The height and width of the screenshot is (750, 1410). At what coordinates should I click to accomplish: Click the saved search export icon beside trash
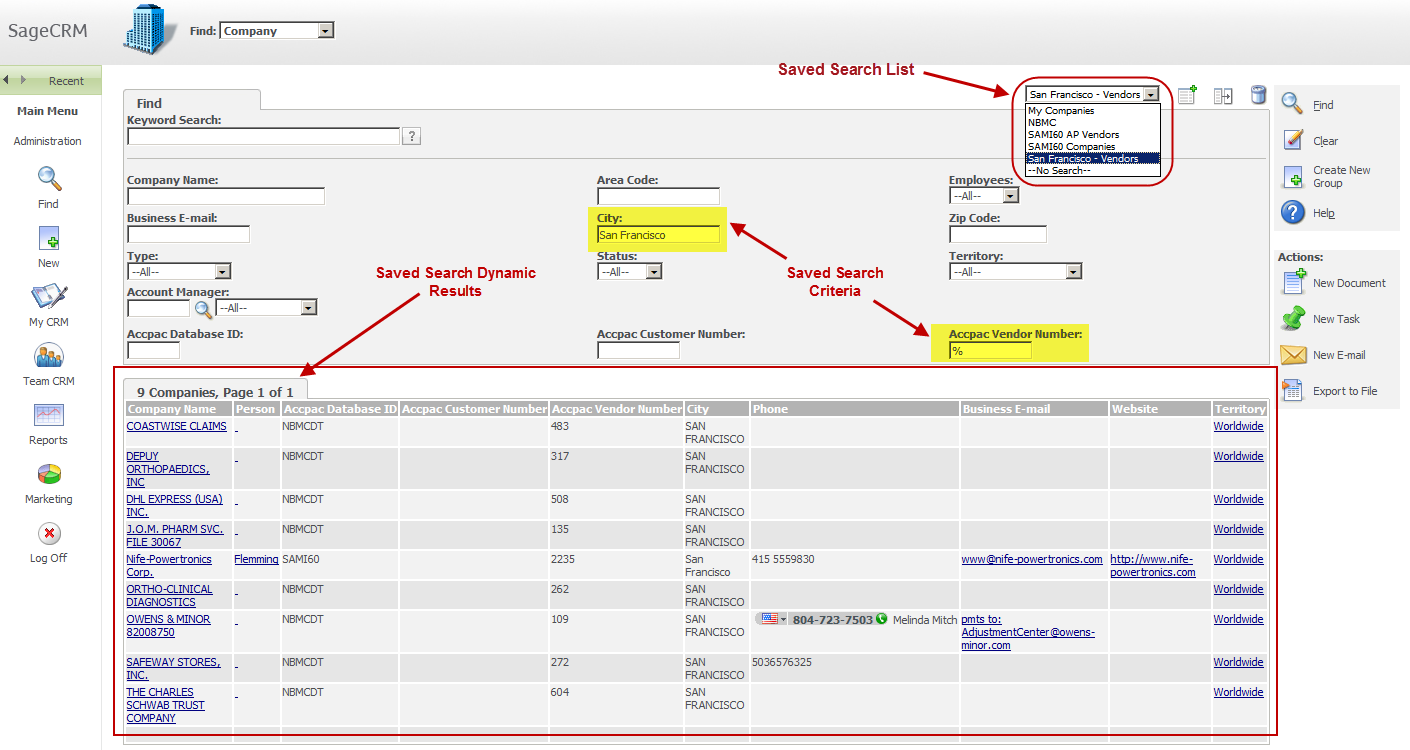[1223, 96]
